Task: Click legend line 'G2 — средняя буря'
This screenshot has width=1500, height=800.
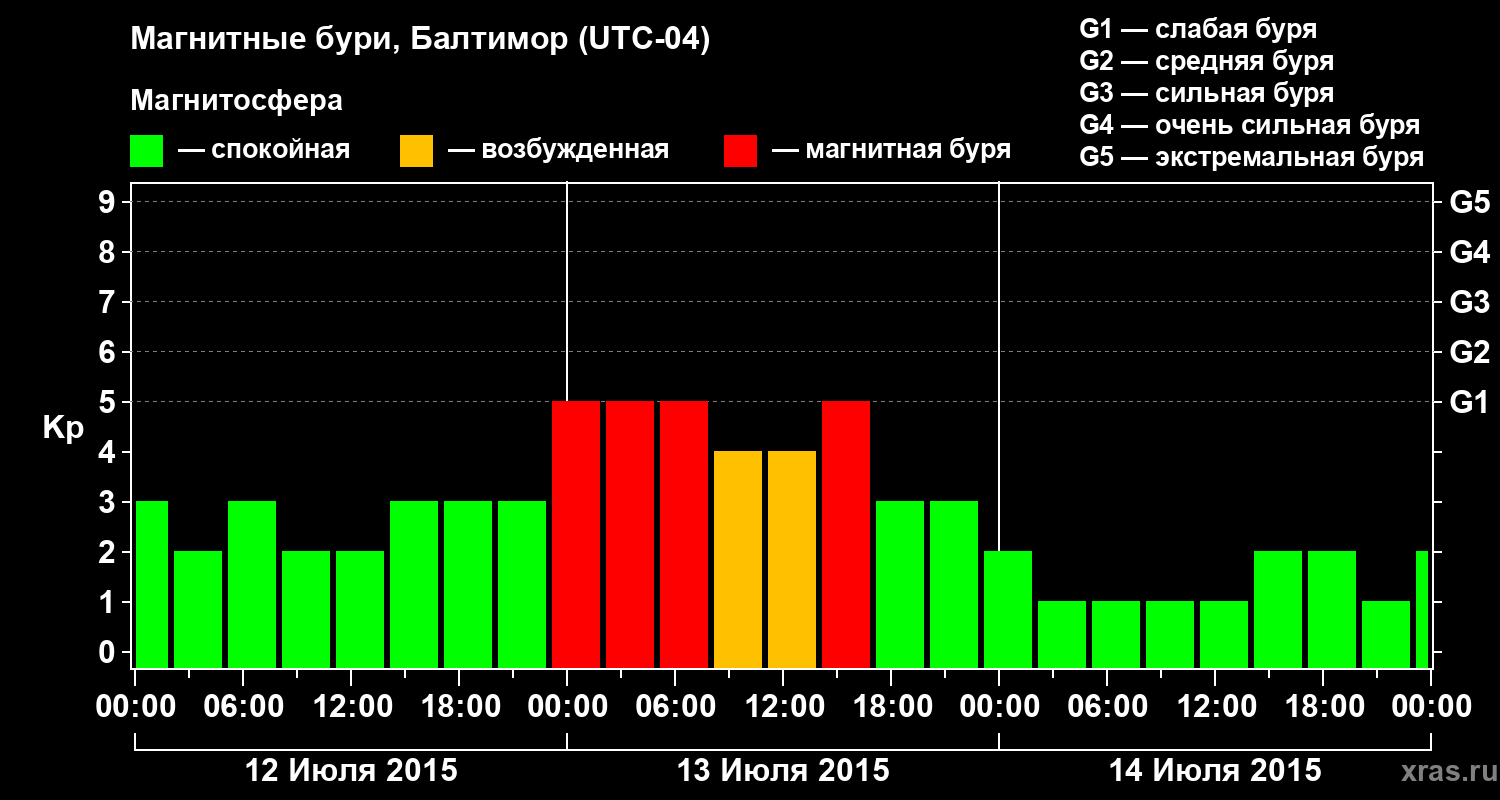Action: coord(1206,61)
